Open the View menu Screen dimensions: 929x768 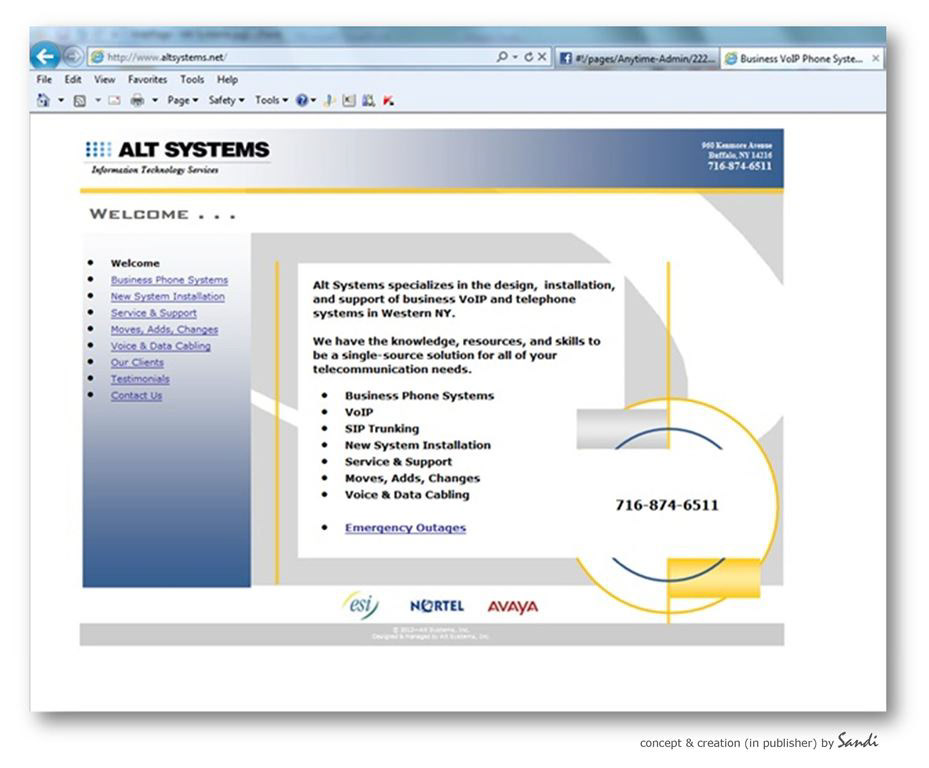point(104,79)
